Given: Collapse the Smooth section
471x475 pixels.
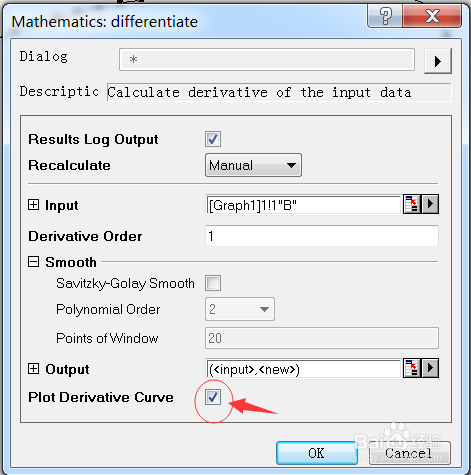Looking at the screenshot, I should coord(33,262).
